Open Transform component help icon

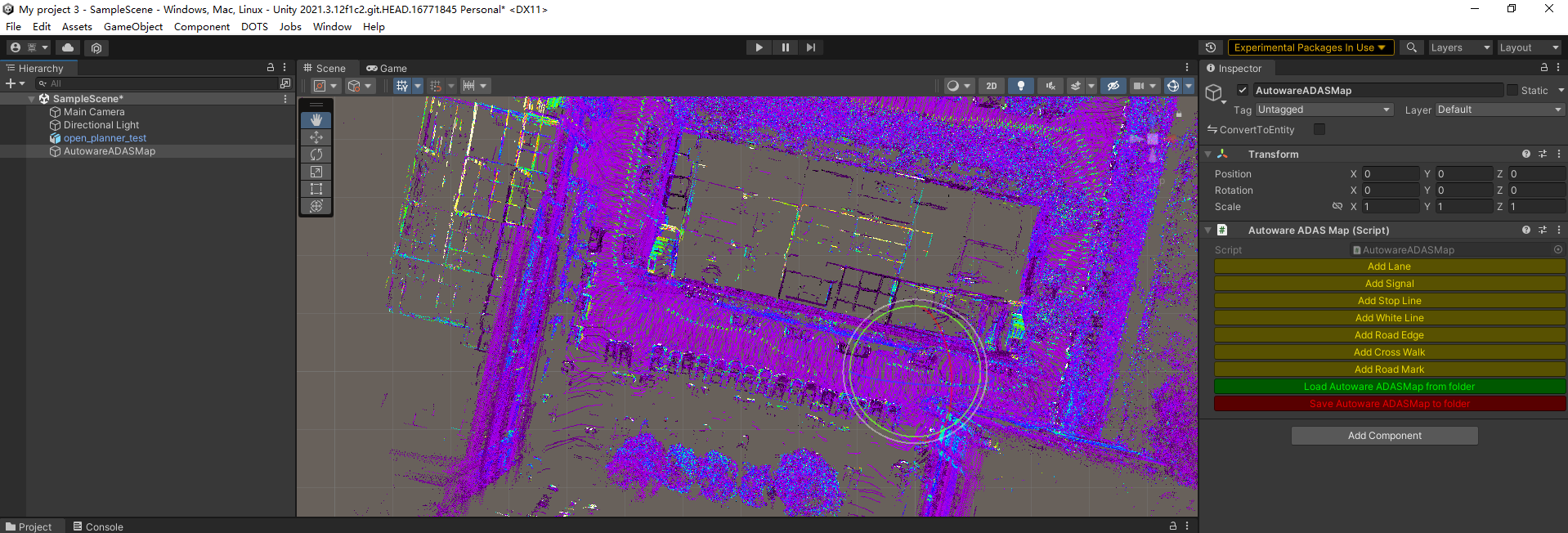click(x=1525, y=154)
